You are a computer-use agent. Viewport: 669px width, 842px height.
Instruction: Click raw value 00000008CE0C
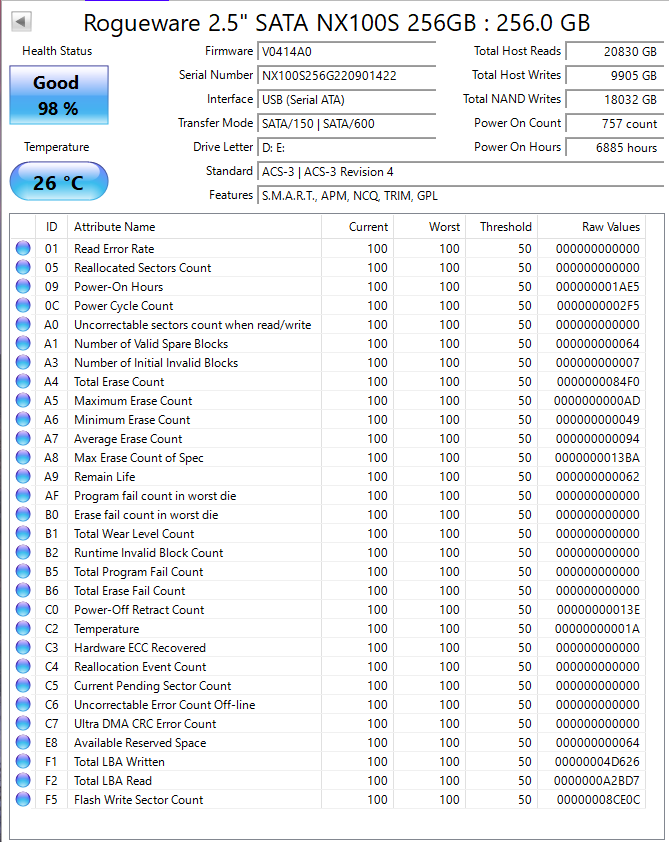[x=598, y=800]
